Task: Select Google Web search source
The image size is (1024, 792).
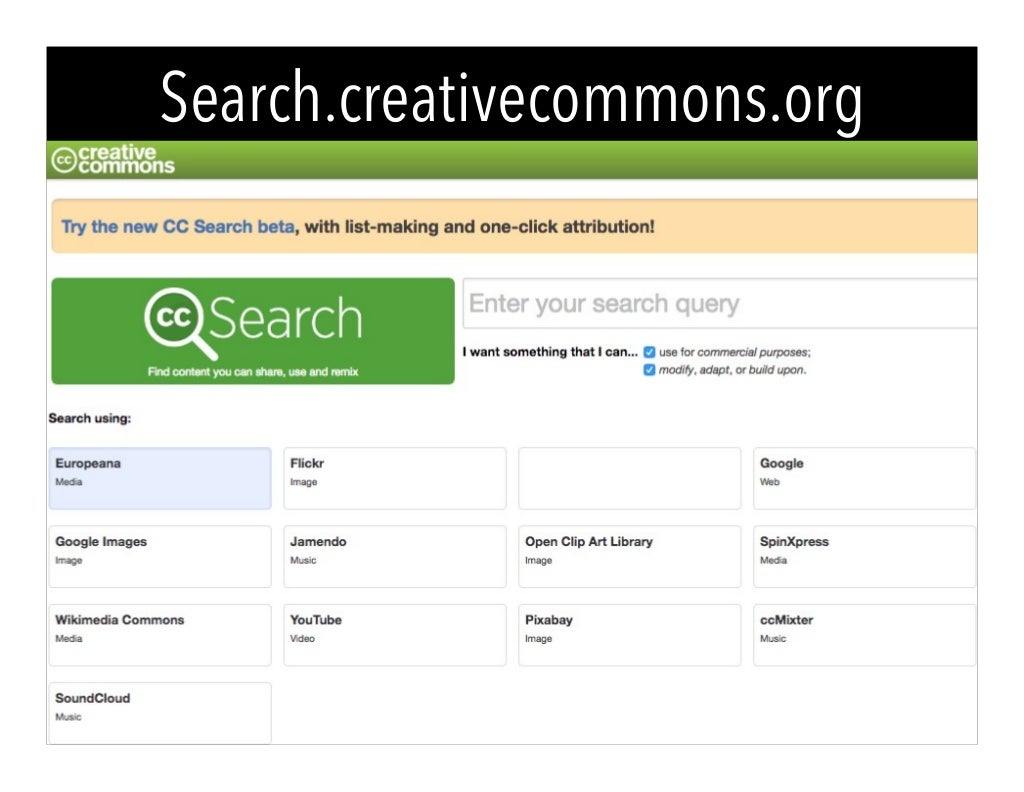Action: [x=864, y=478]
